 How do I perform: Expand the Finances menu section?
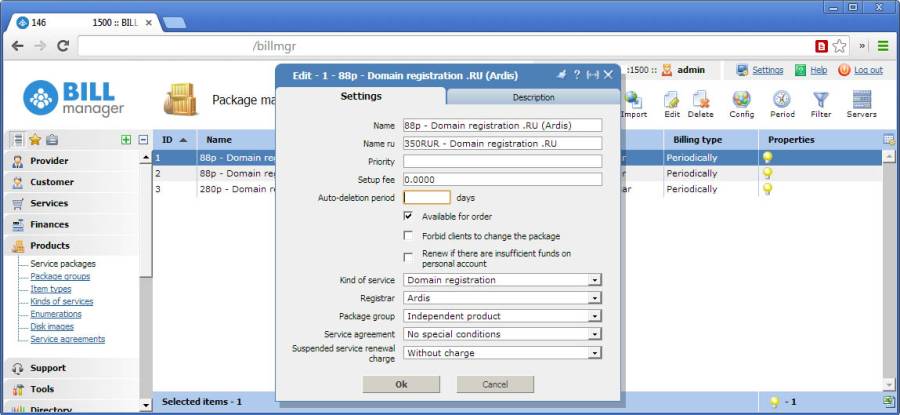coord(72,224)
